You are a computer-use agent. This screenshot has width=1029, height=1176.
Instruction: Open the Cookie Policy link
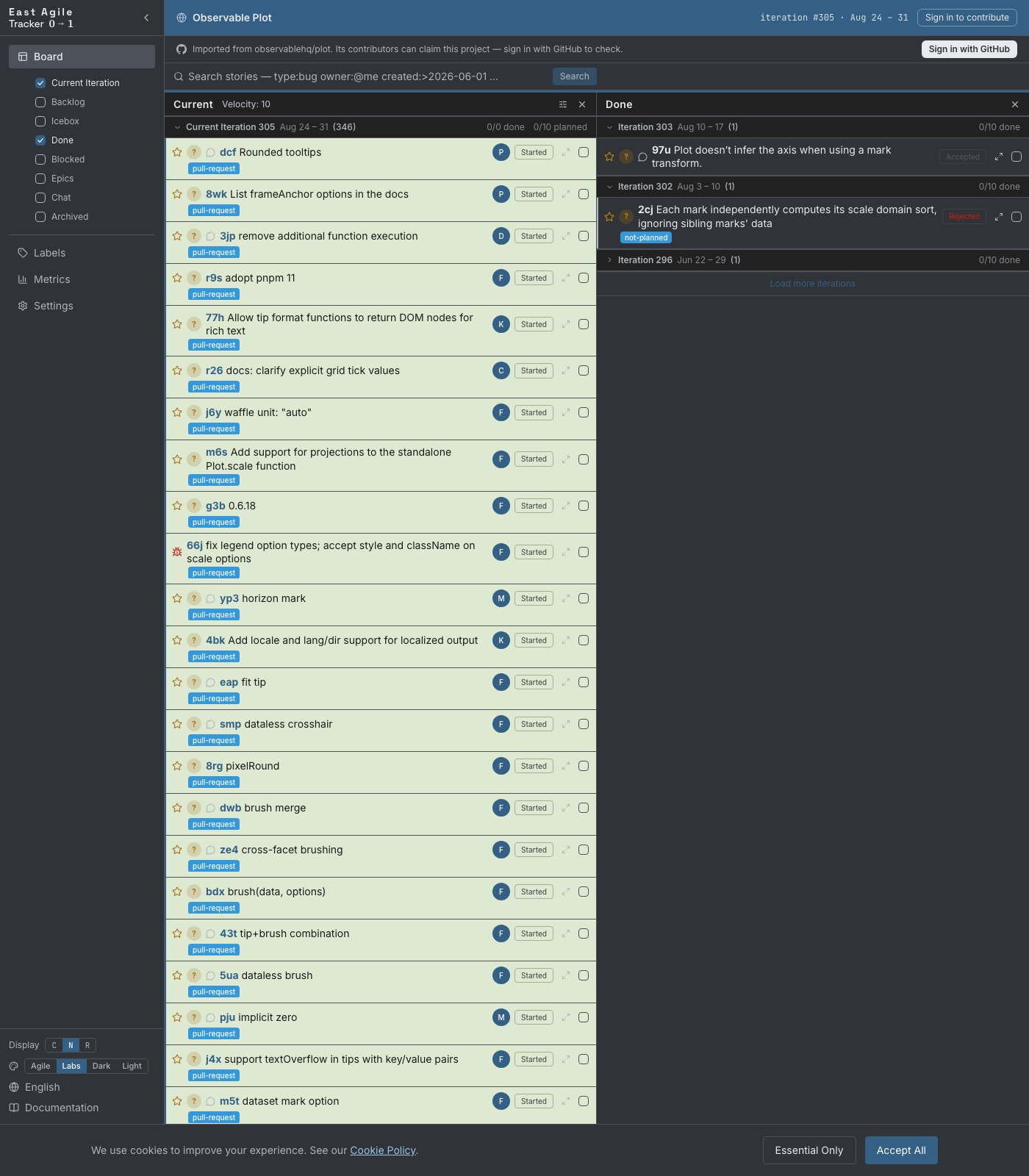[x=383, y=1150]
